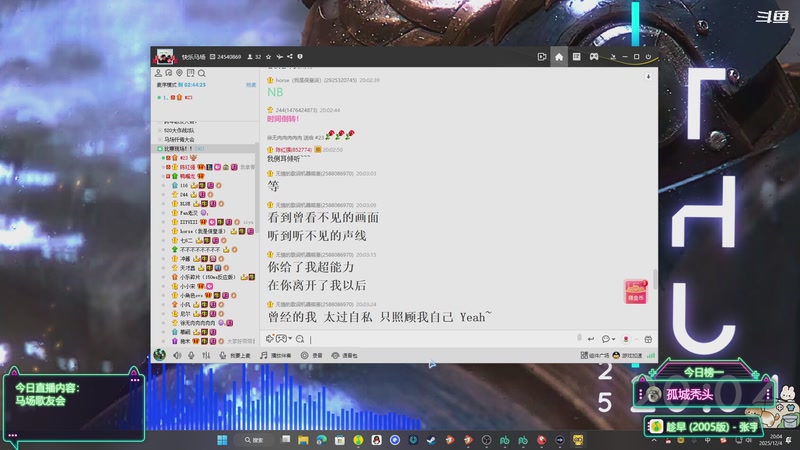Focus the chat message input field
The image size is (800, 450).
point(441,339)
